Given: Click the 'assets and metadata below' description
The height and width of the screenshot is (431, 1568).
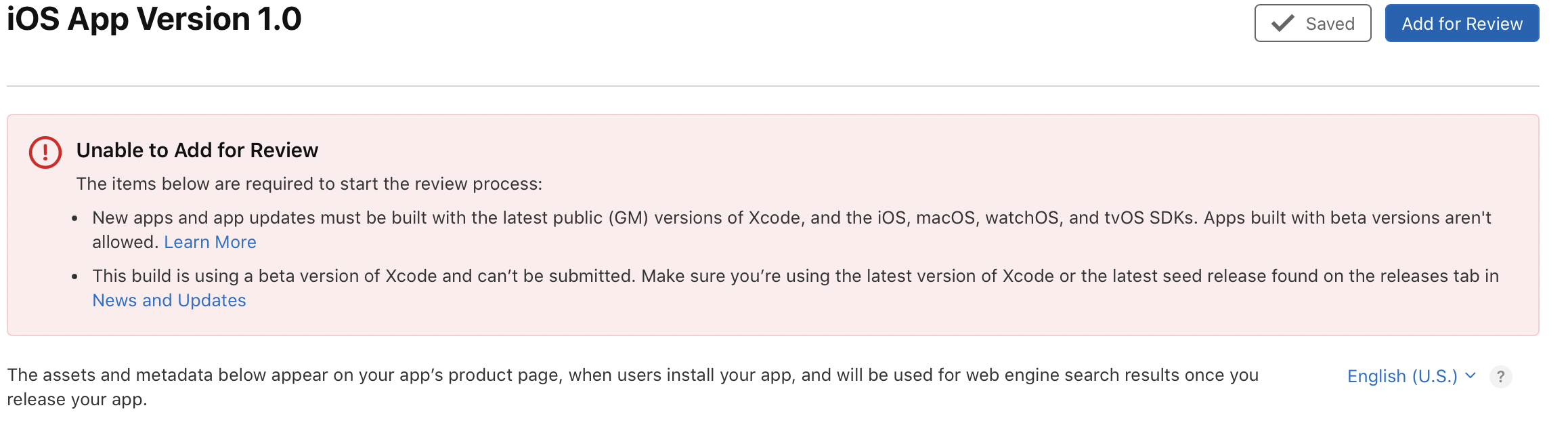Looking at the screenshot, I should (632, 387).
